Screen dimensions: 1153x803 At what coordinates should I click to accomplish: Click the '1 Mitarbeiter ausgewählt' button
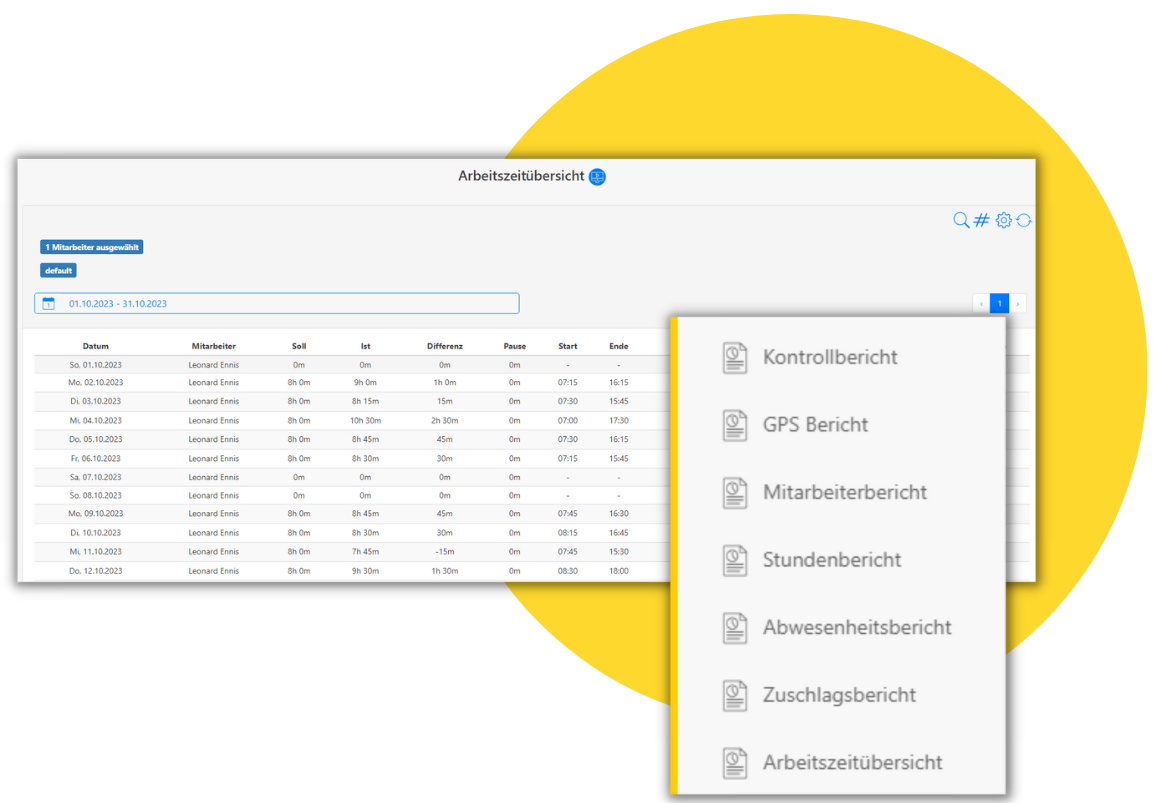(91, 246)
